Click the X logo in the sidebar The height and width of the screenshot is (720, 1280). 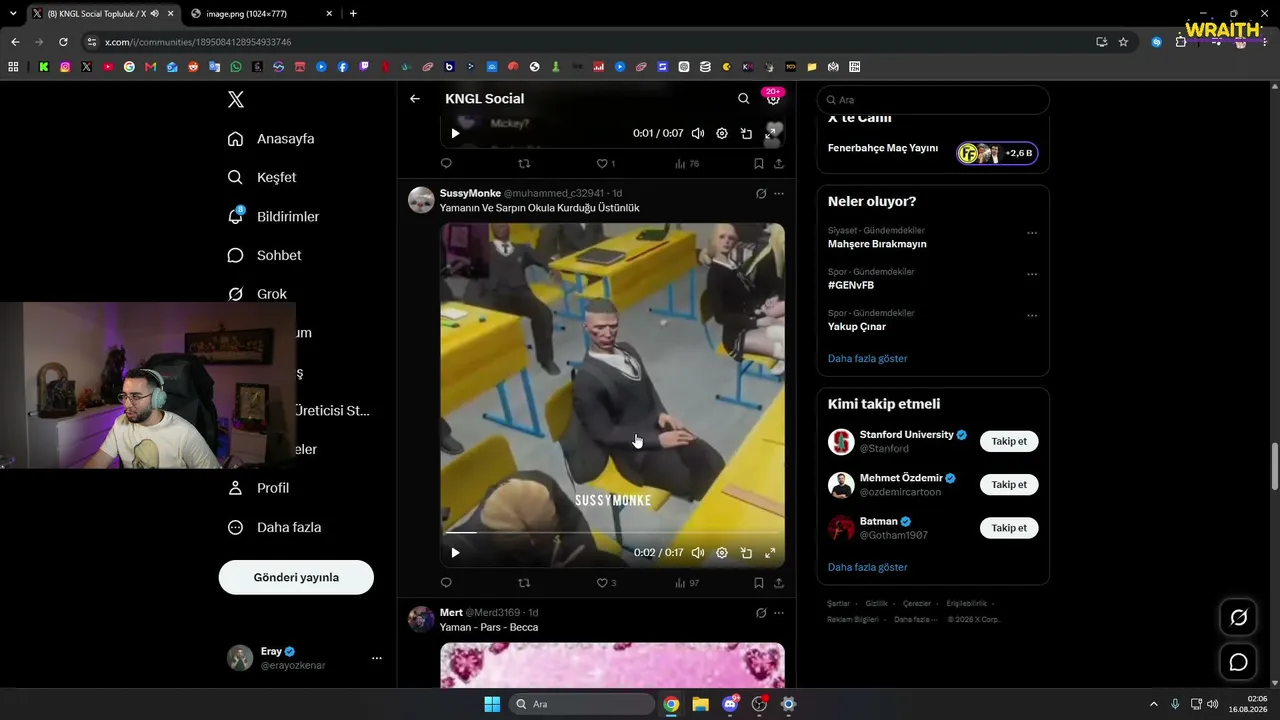(236, 99)
